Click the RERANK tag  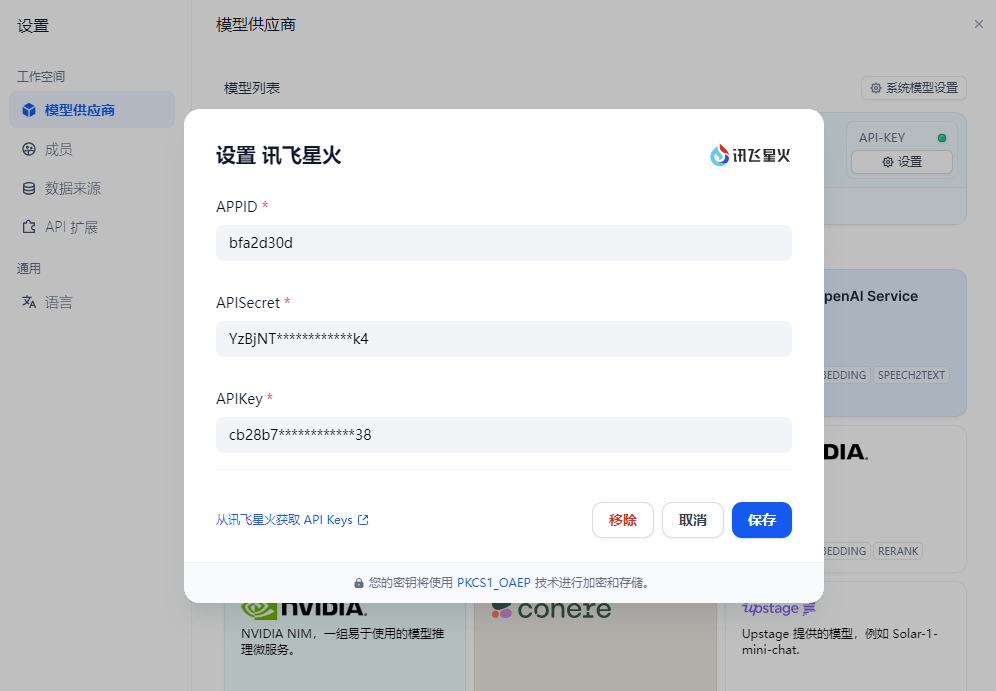[898, 551]
